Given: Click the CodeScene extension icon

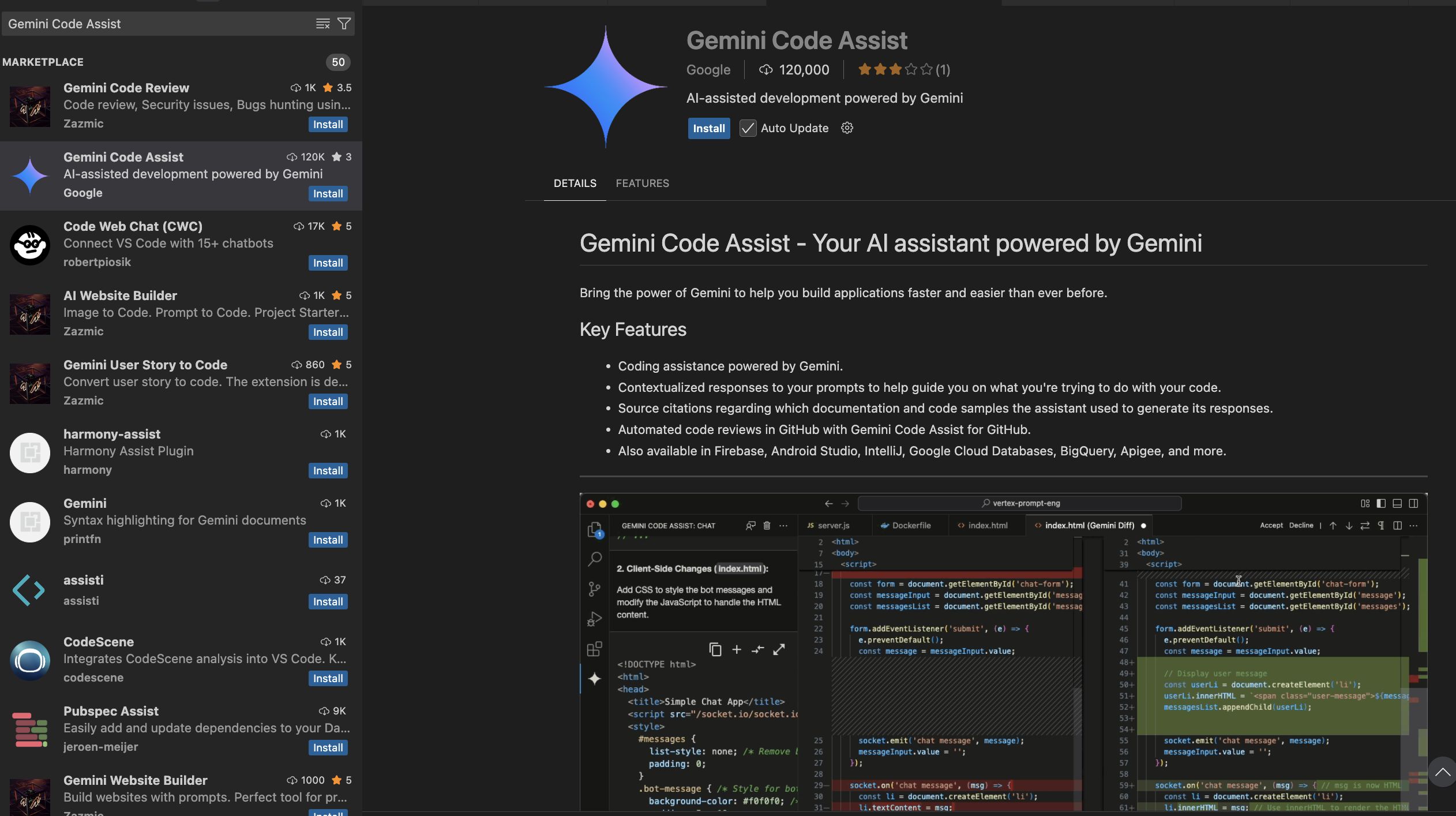Looking at the screenshot, I should (30, 661).
